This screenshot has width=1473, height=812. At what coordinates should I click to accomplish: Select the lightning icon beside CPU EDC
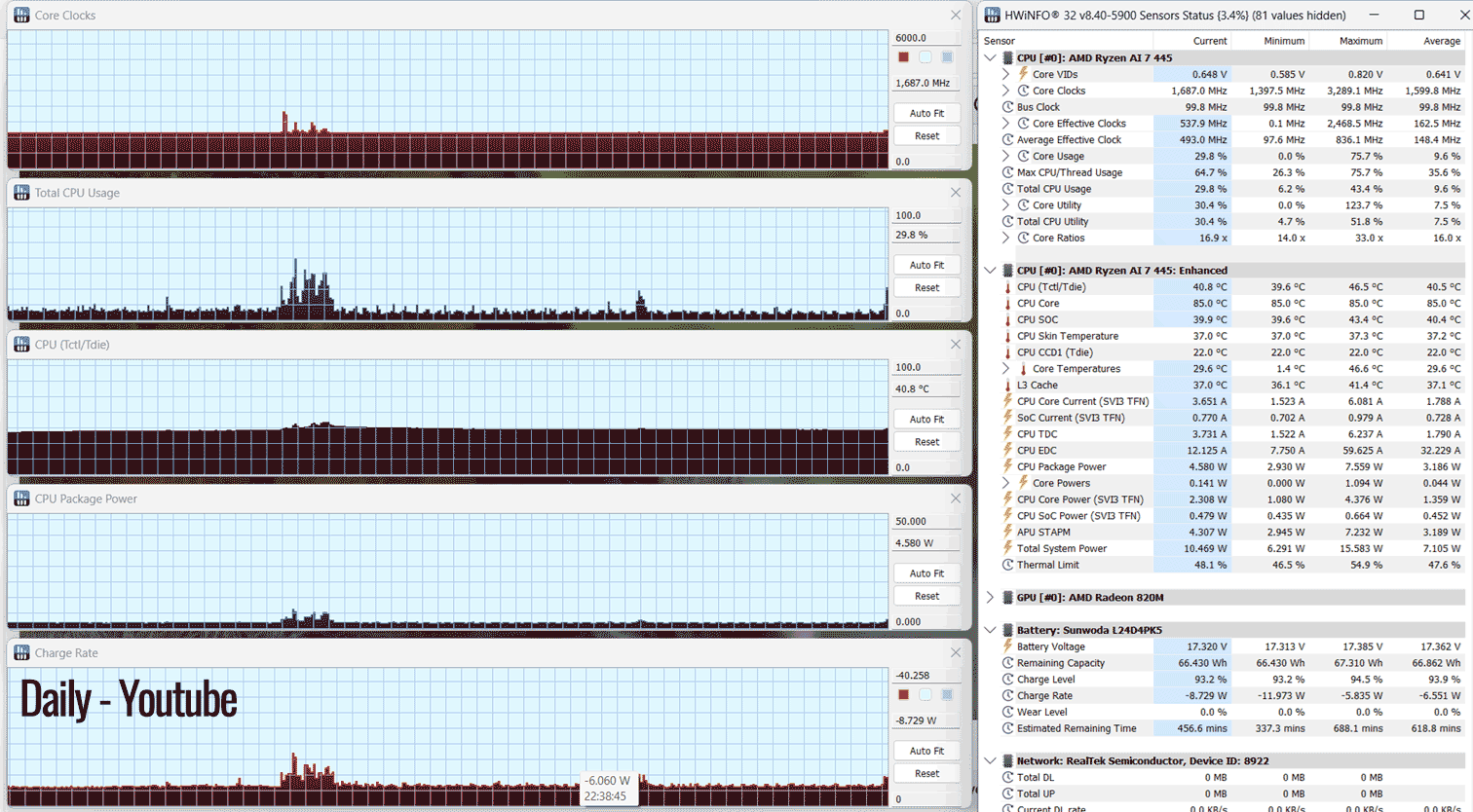click(x=1008, y=451)
